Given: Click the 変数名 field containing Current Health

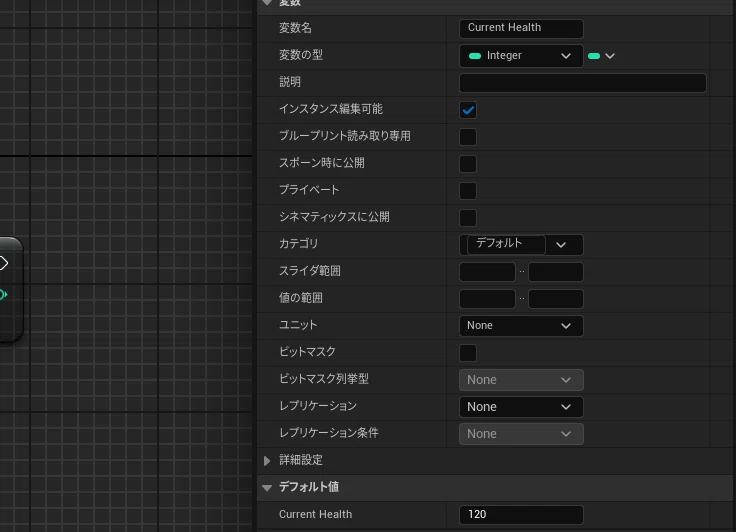Looking at the screenshot, I should 521,28.
